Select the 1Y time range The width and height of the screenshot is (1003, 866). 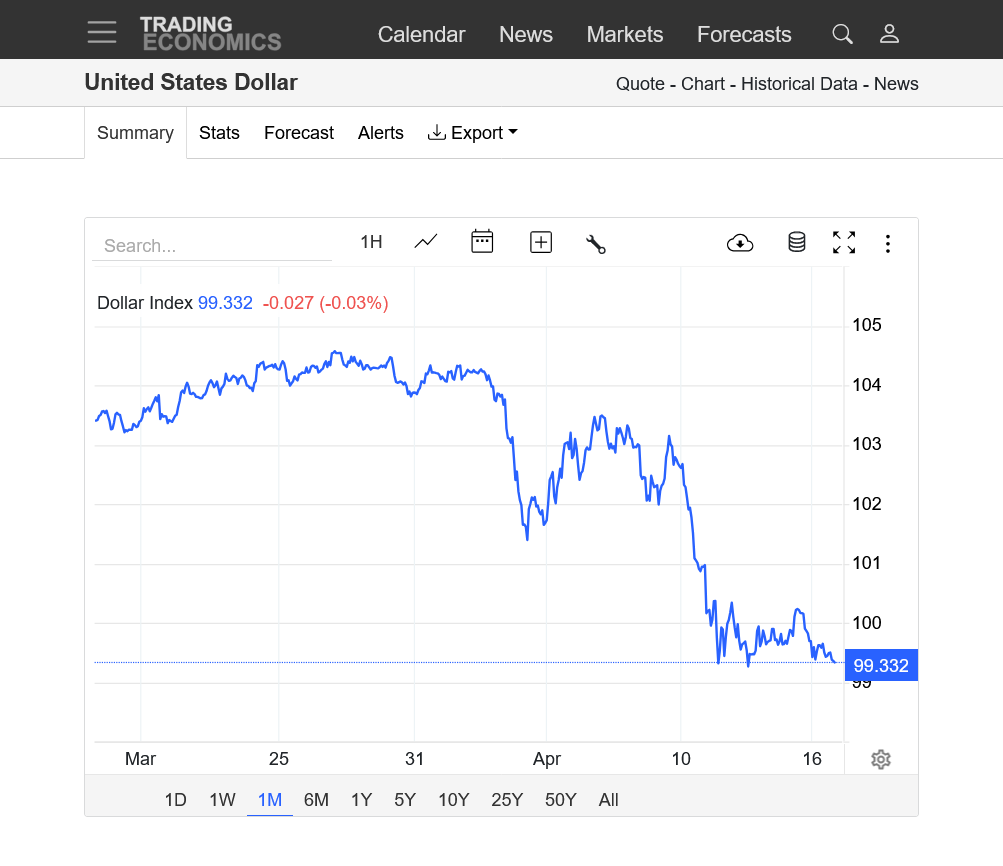[361, 800]
